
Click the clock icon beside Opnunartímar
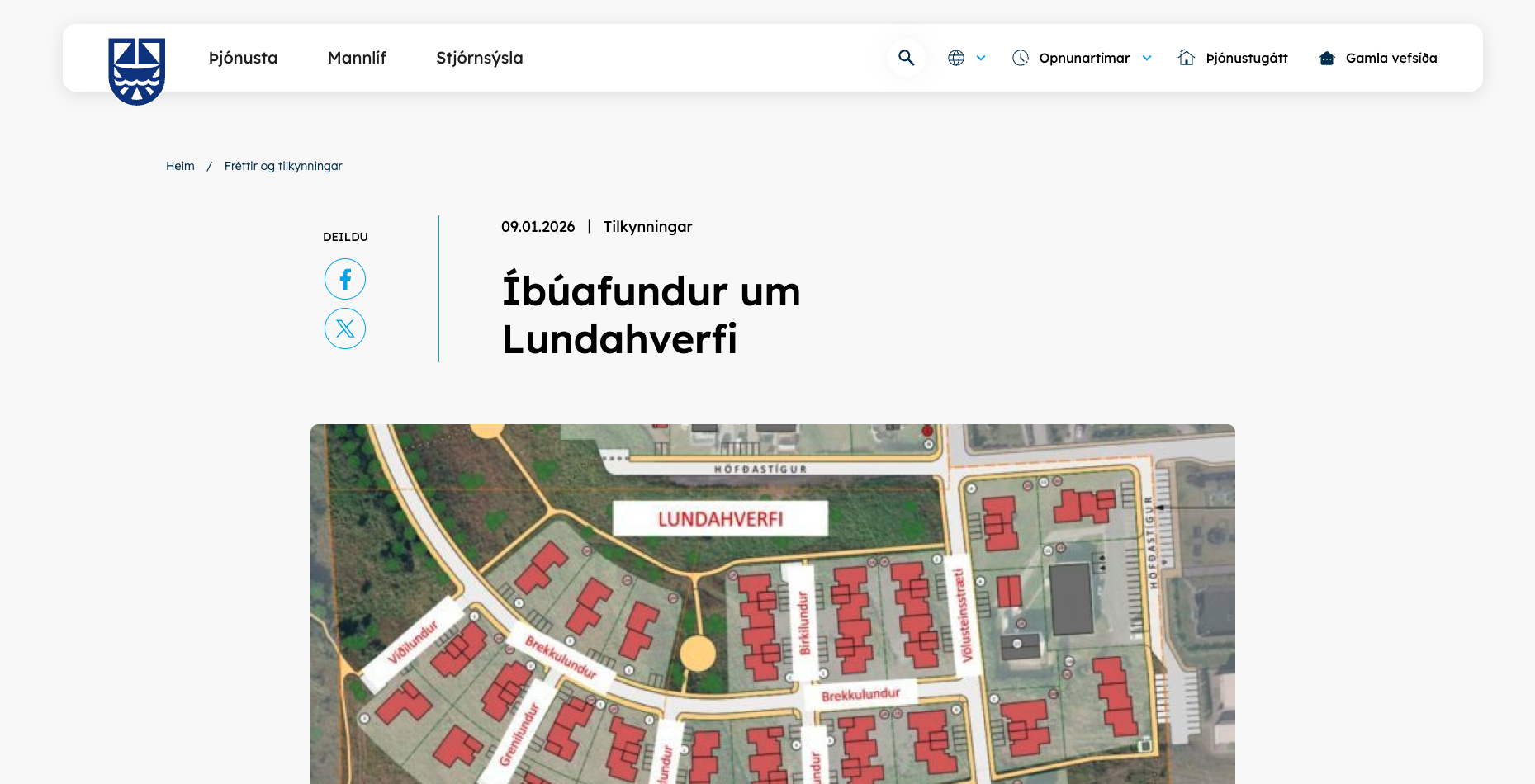point(1021,58)
